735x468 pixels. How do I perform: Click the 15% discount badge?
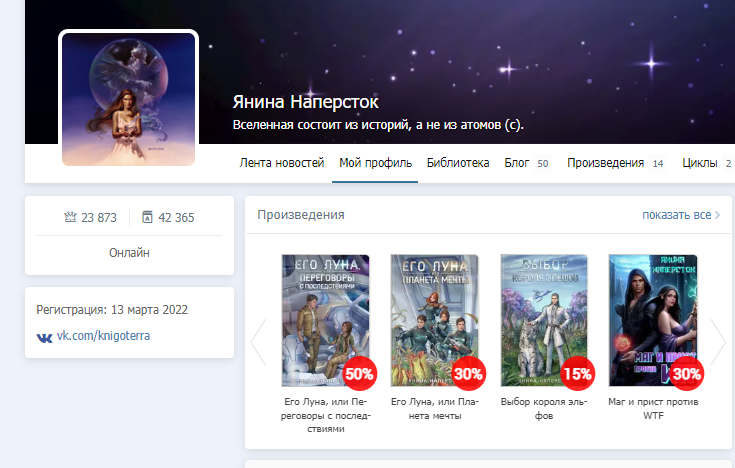(x=578, y=374)
